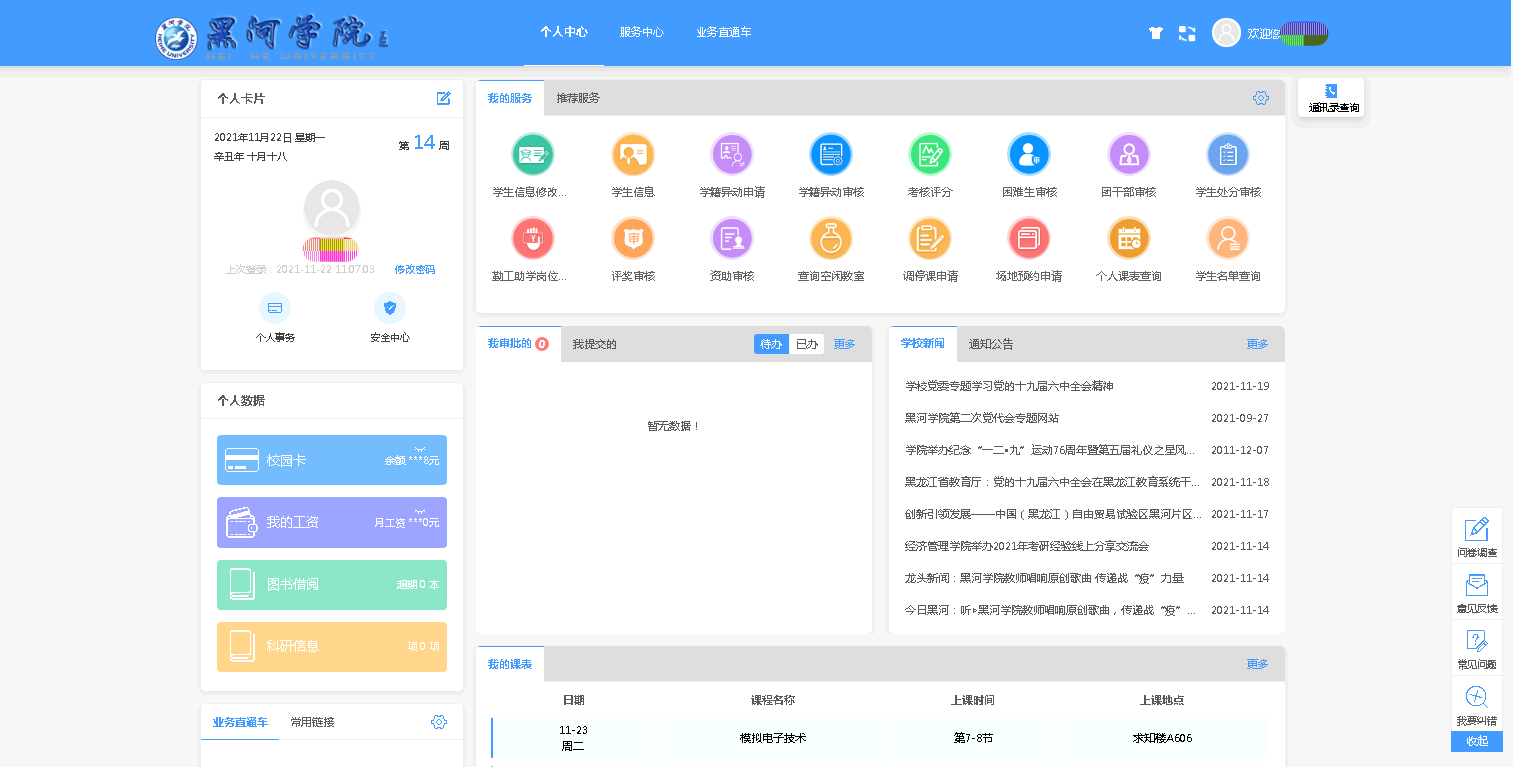Toggle balance visibility on 校园卡 card

tap(420, 449)
